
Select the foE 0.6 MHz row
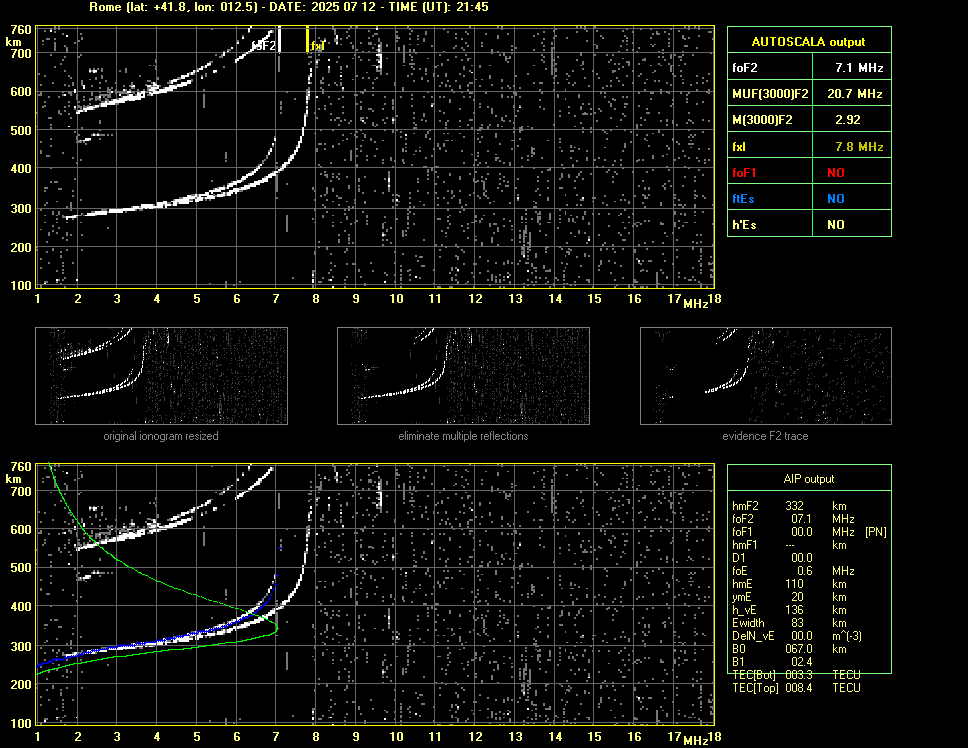pyautogui.click(x=793, y=570)
